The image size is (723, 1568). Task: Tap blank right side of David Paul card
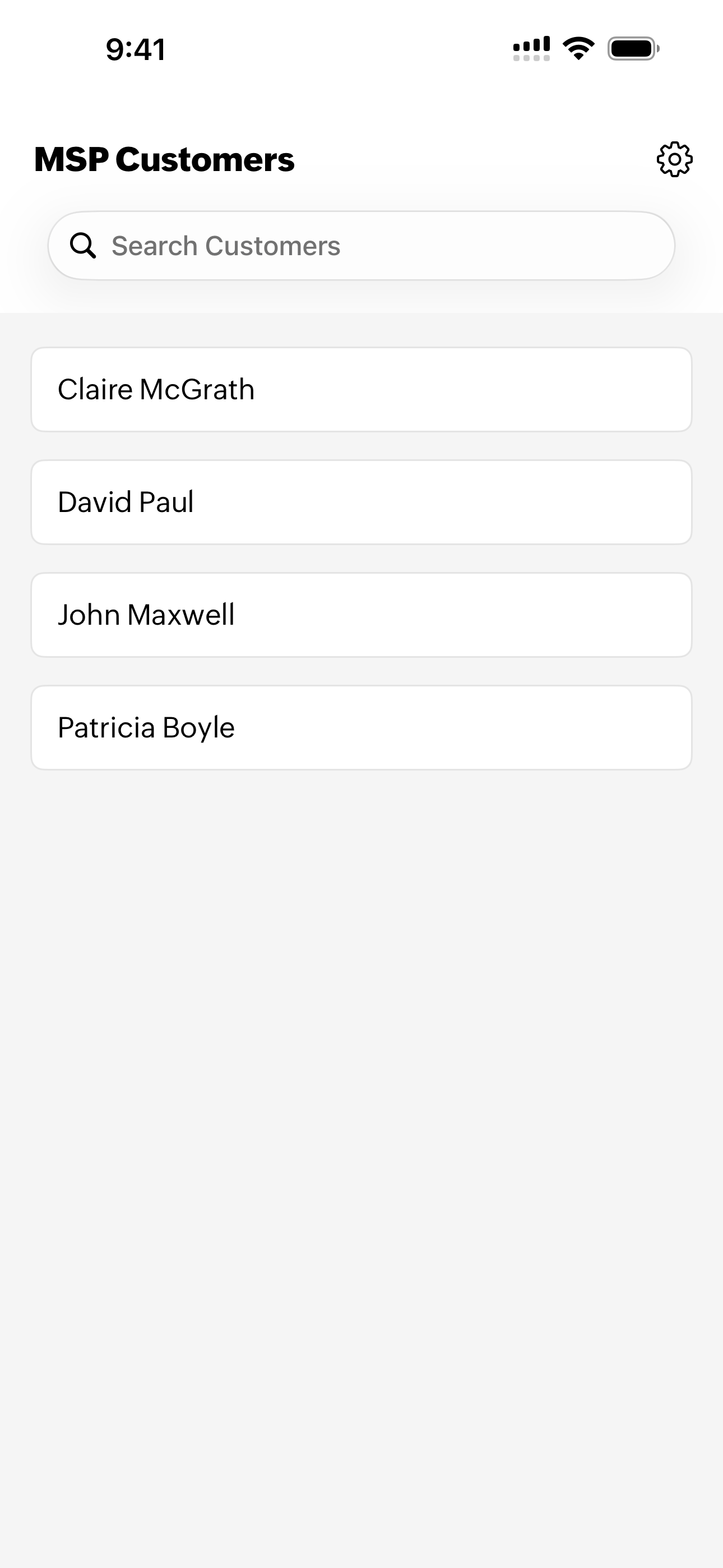[x=548, y=502]
